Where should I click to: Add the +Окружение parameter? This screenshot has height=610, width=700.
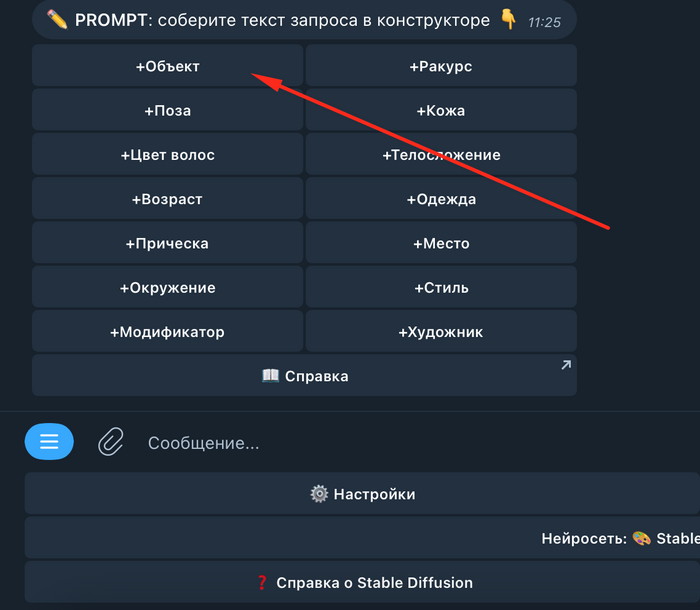point(167,288)
